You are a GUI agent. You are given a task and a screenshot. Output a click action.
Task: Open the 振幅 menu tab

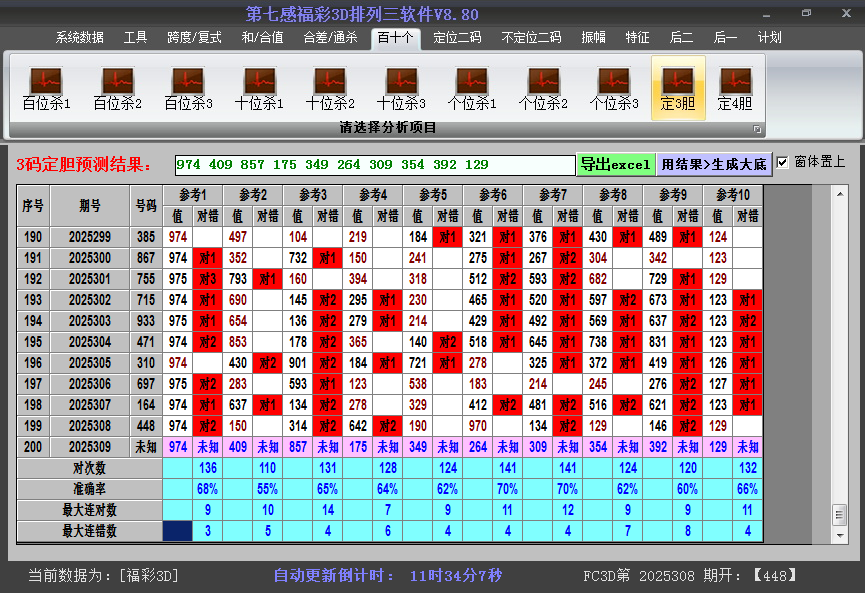tap(594, 37)
